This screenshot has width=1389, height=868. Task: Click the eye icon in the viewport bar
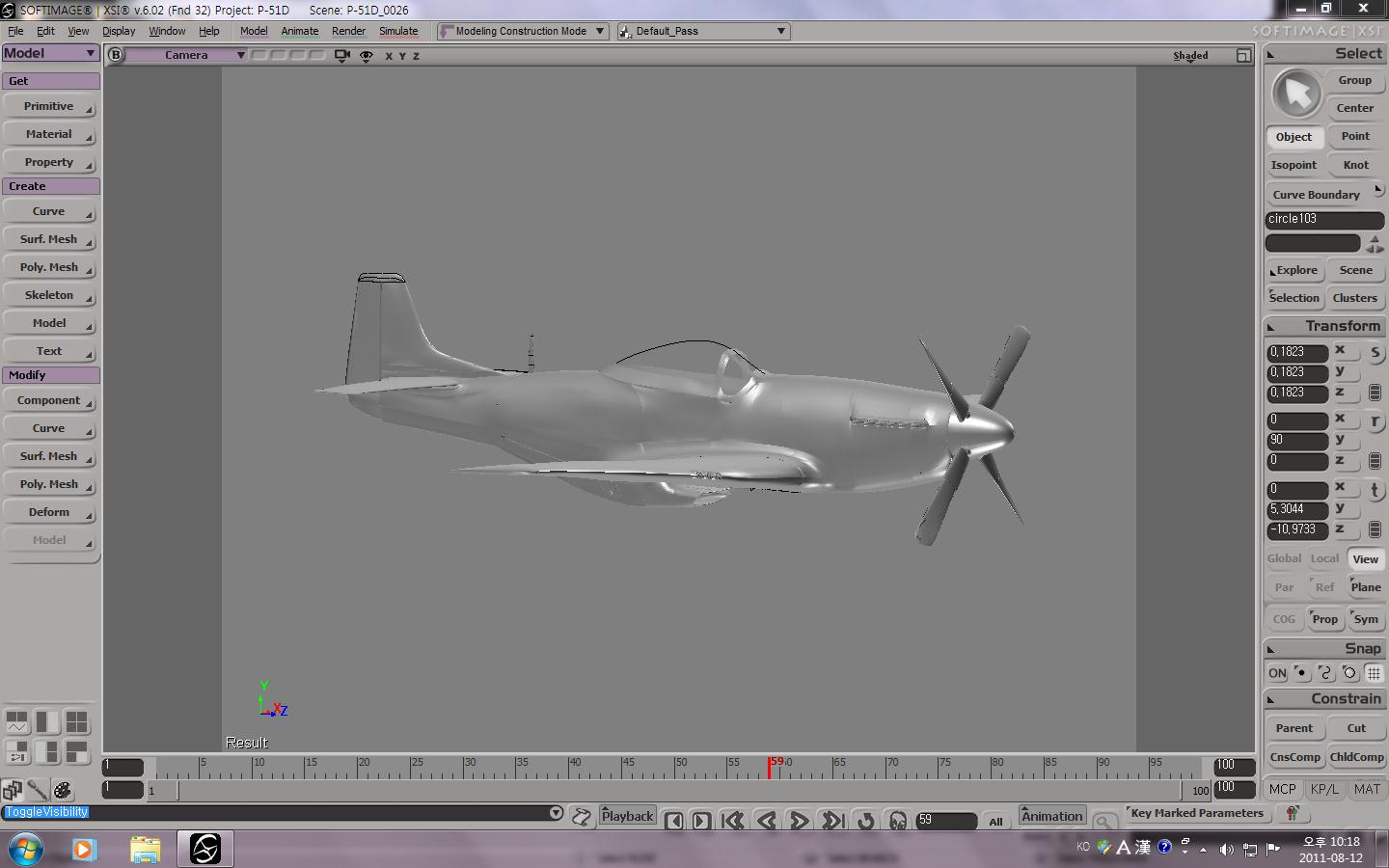(367, 56)
